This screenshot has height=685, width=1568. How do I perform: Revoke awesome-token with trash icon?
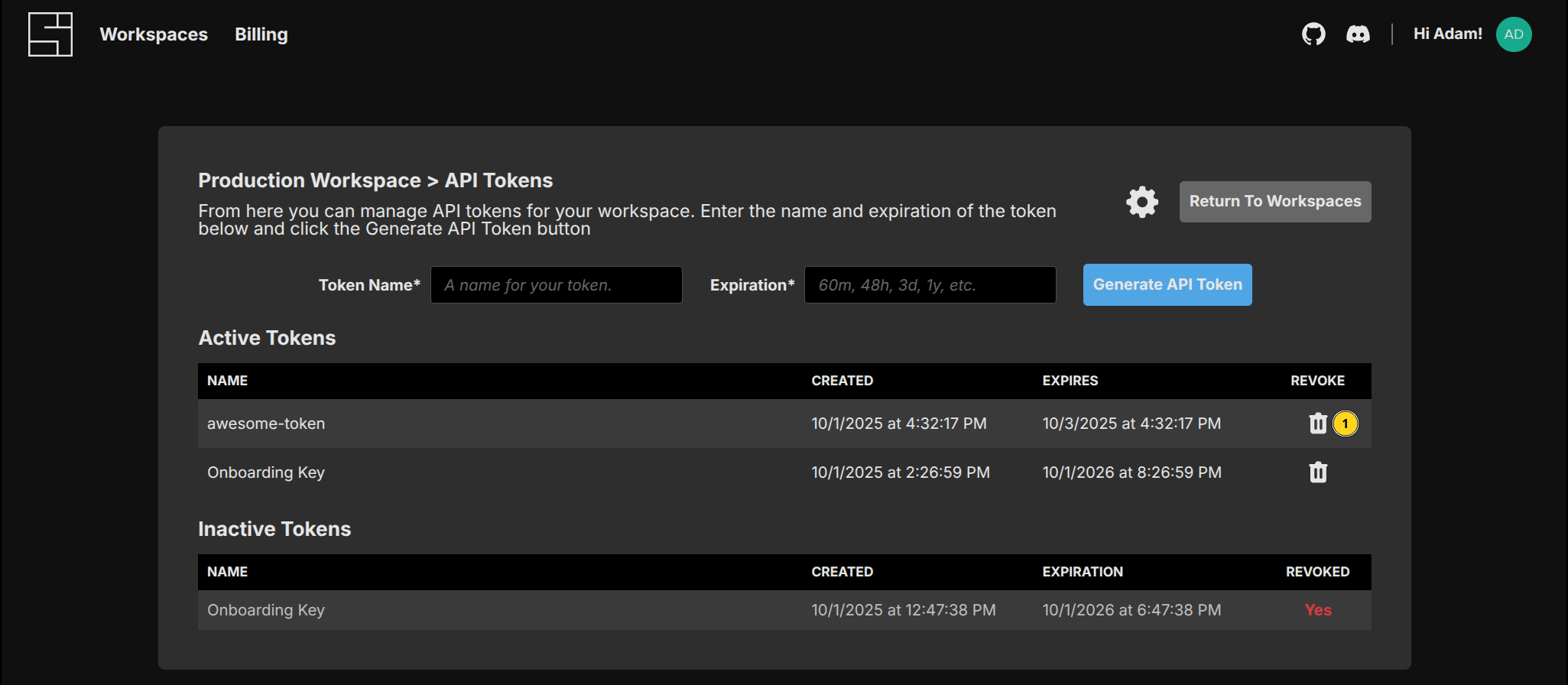coord(1318,424)
